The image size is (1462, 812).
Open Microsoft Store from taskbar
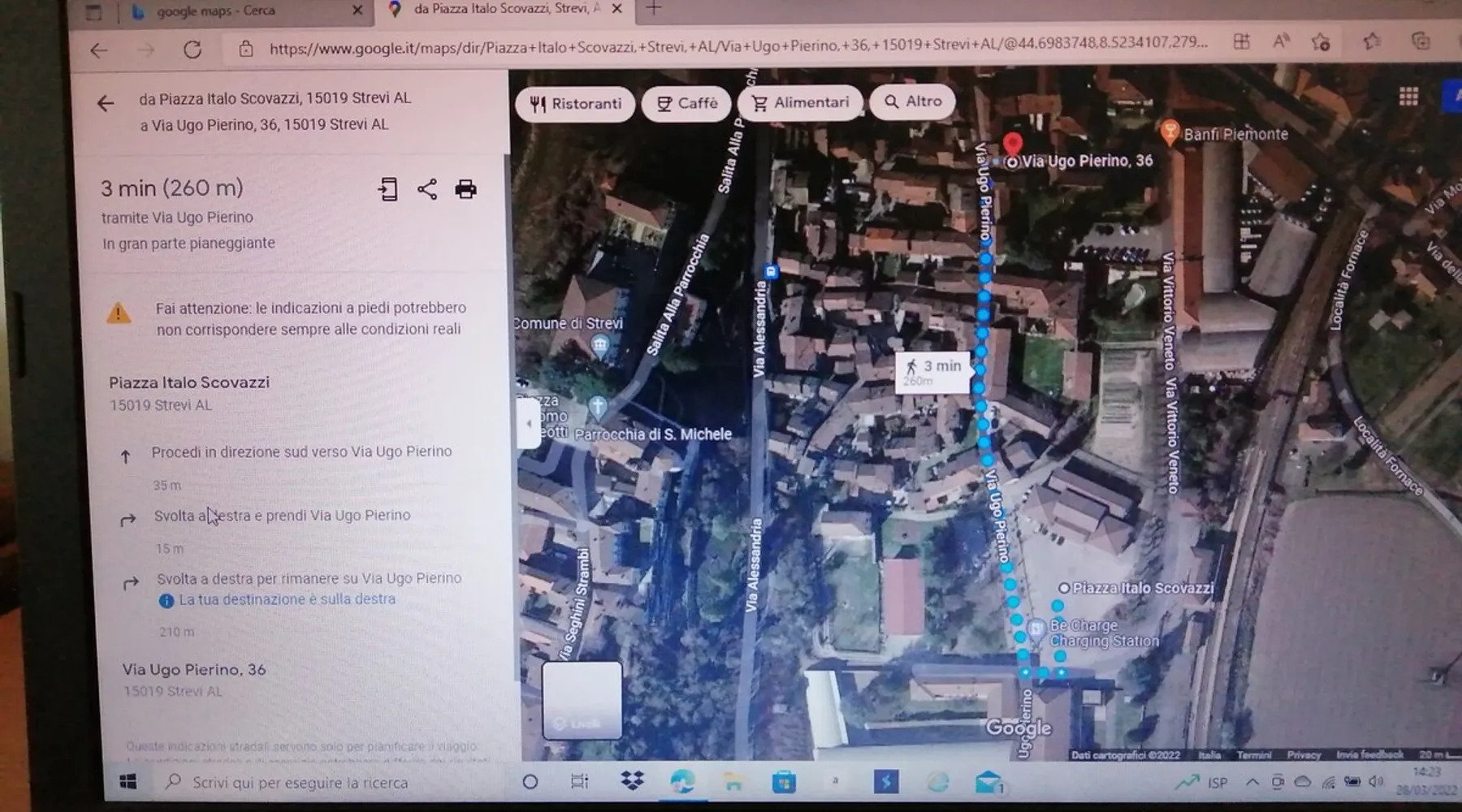(x=784, y=782)
